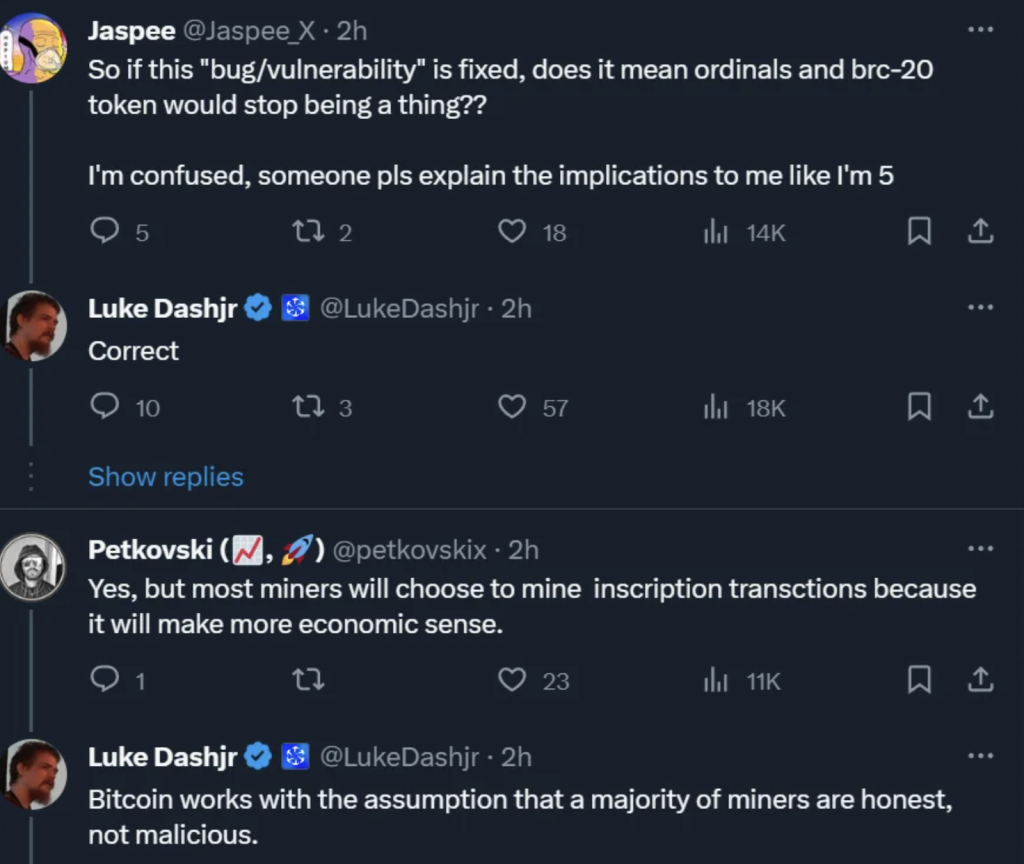Bookmark Jaspee's tweet
1024x864 pixels.
tap(920, 231)
